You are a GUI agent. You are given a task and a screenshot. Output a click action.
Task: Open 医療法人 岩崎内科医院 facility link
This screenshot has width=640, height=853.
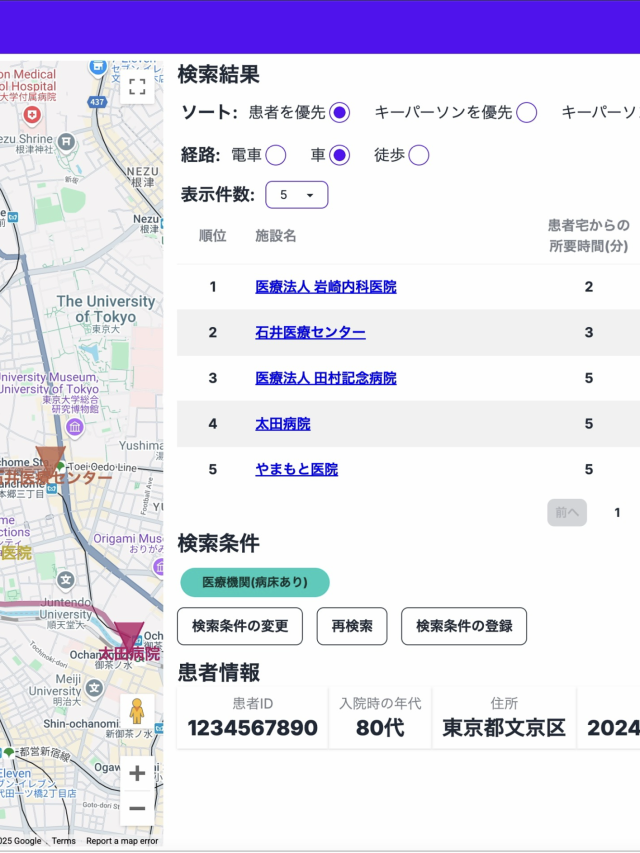(x=326, y=287)
